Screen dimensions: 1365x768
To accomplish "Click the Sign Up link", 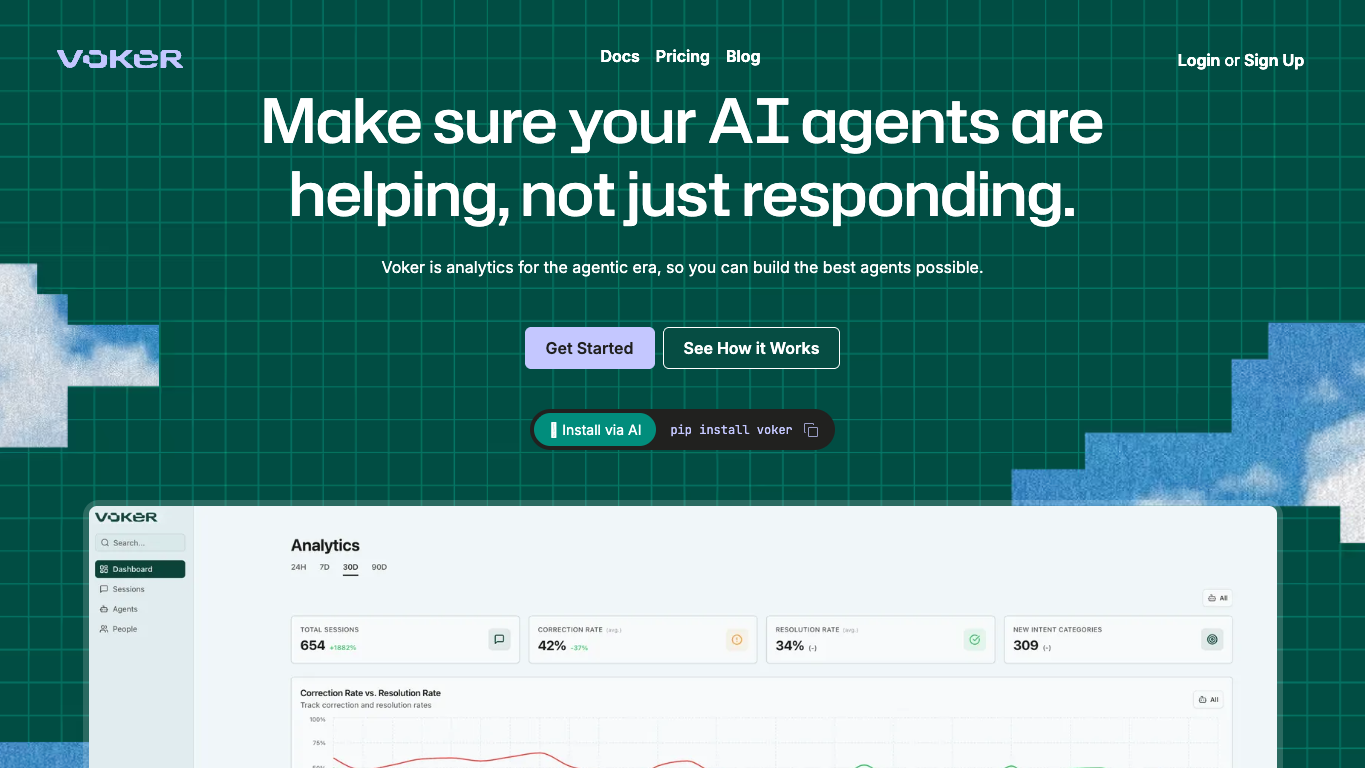I will (1274, 60).
